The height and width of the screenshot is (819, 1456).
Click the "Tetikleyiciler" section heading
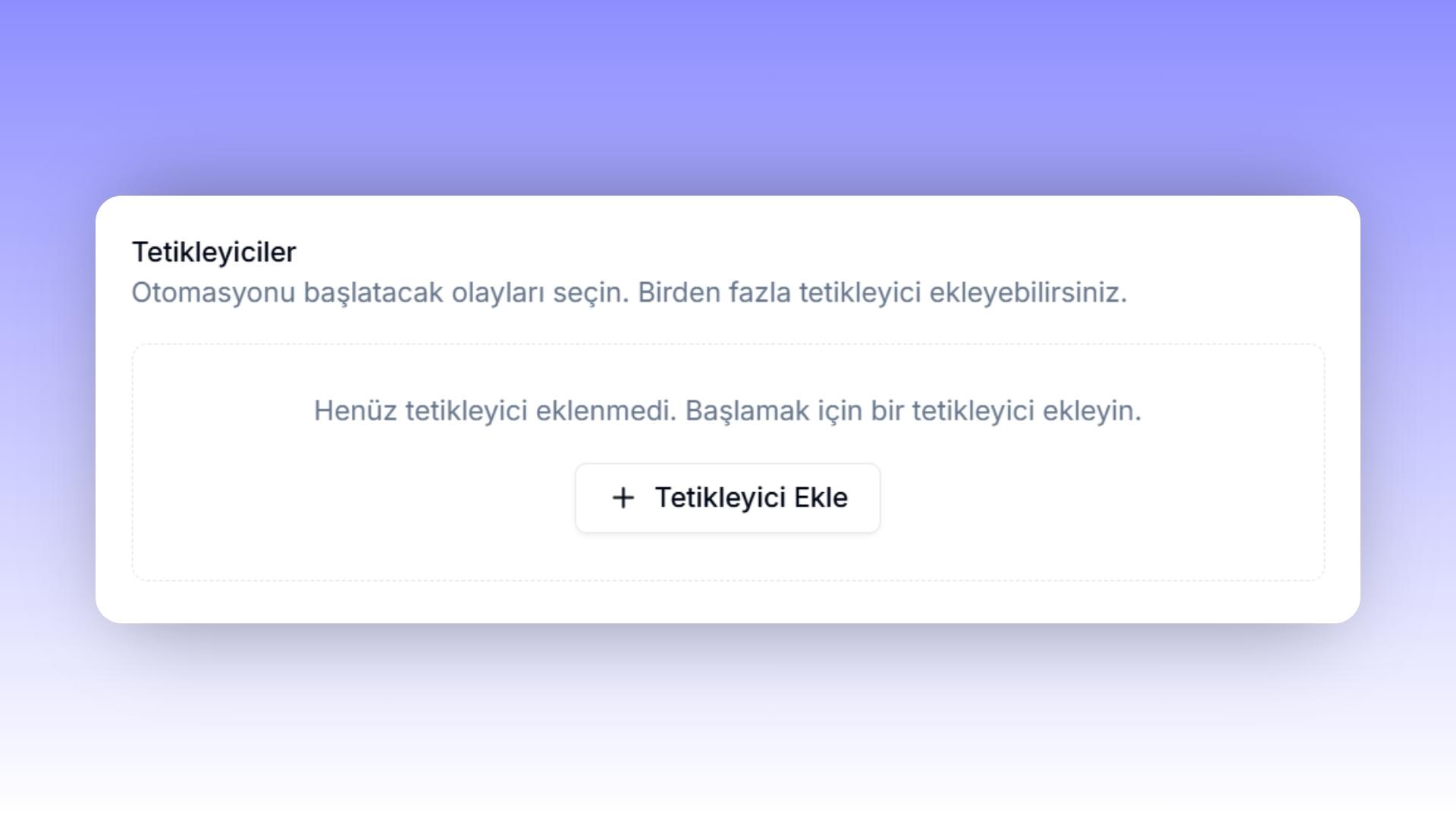[x=214, y=253]
